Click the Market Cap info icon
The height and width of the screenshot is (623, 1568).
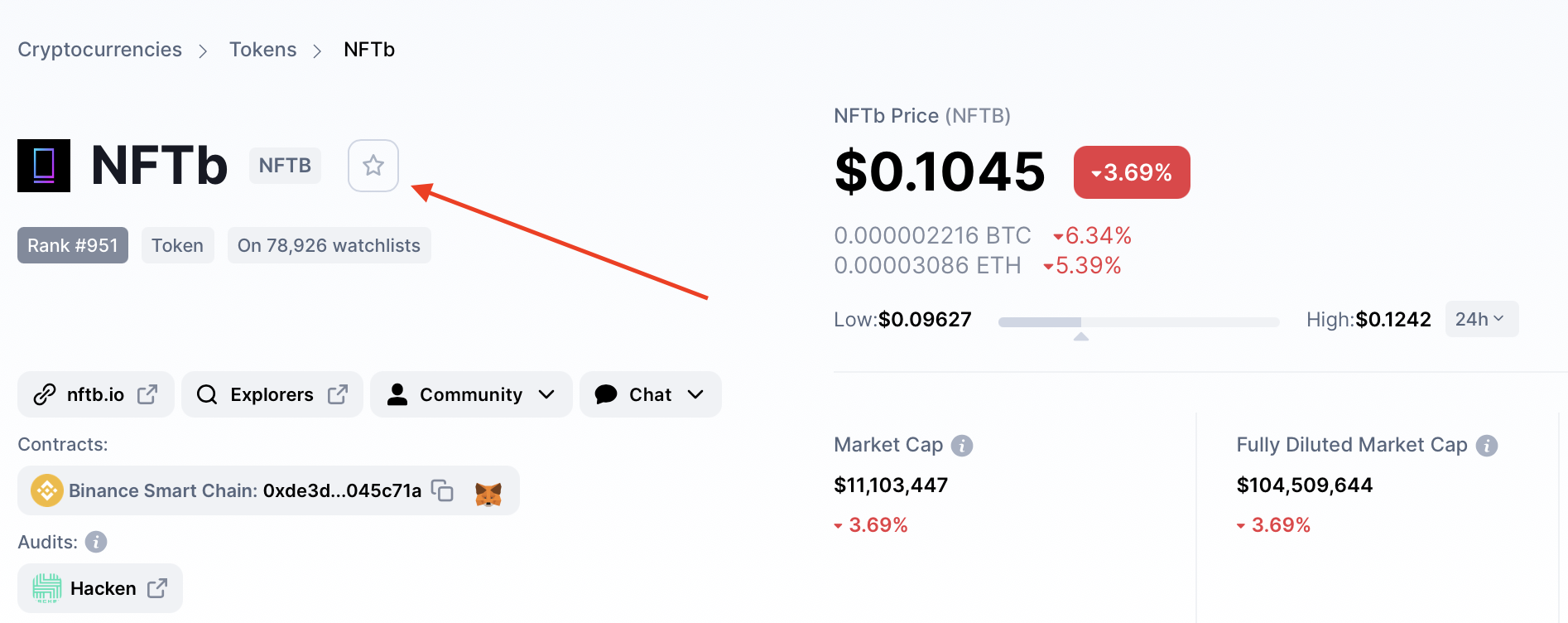tap(962, 446)
